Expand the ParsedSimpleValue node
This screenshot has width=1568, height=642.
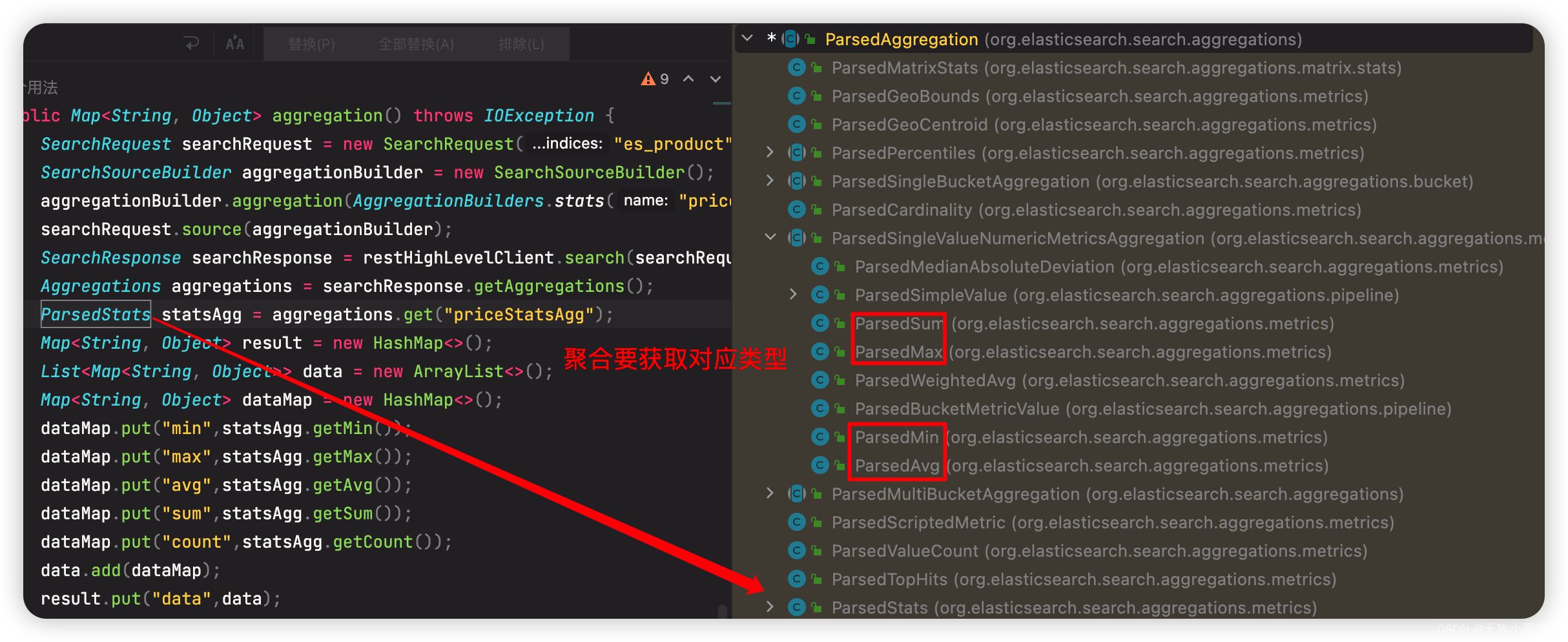click(x=793, y=295)
